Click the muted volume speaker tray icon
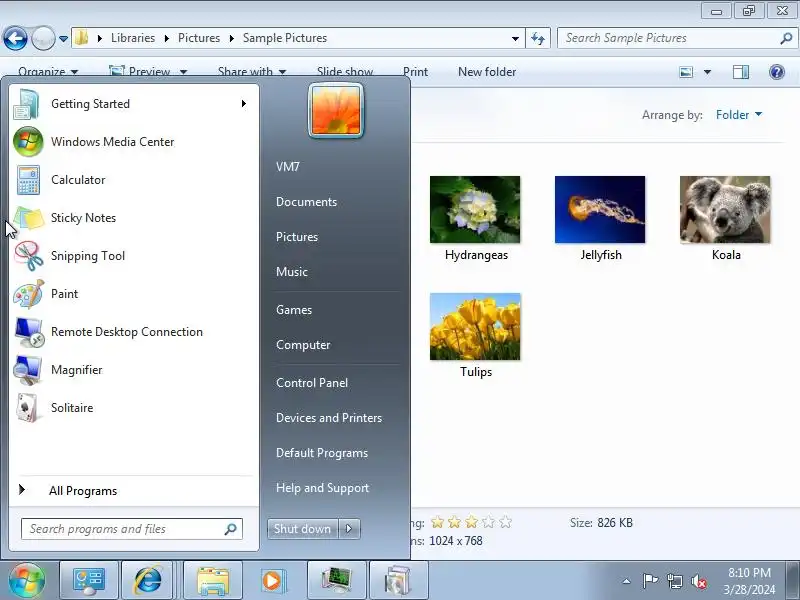Viewport: 800px width, 600px height. [699, 582]
